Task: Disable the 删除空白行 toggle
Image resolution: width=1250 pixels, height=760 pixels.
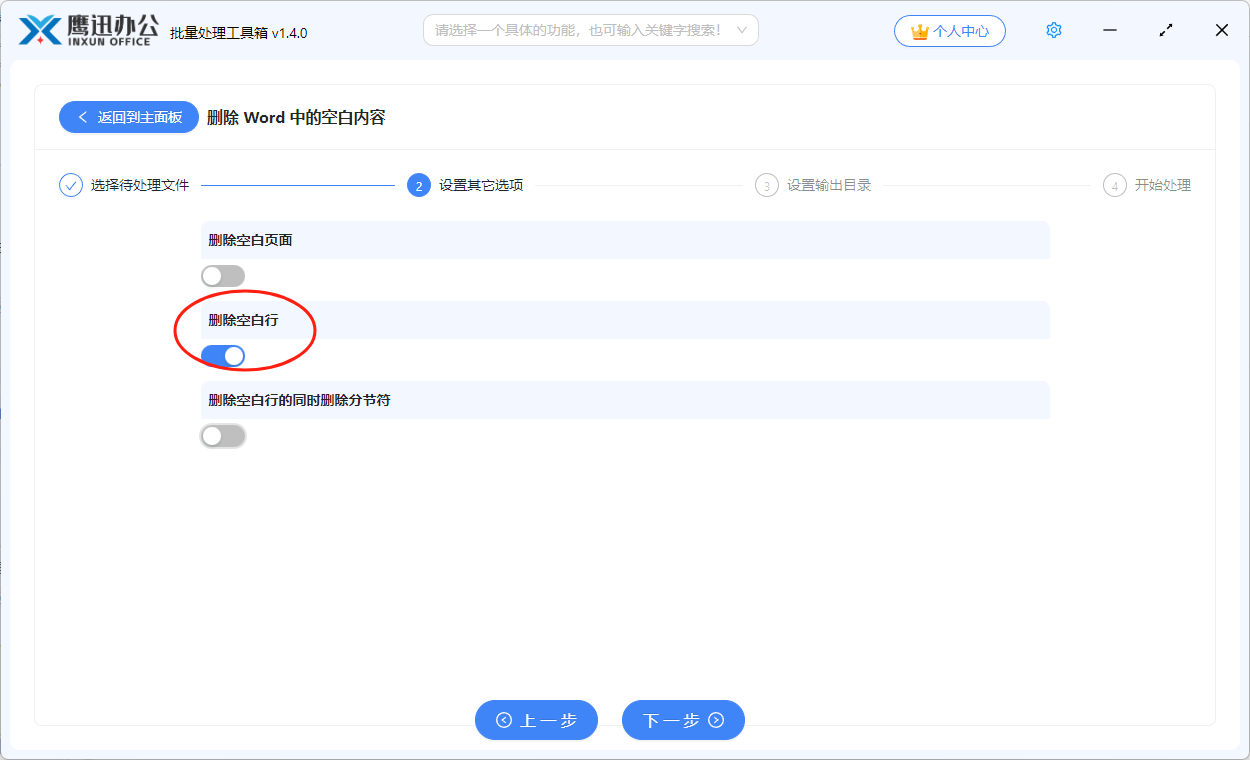Action: click(x=224, y=355)
